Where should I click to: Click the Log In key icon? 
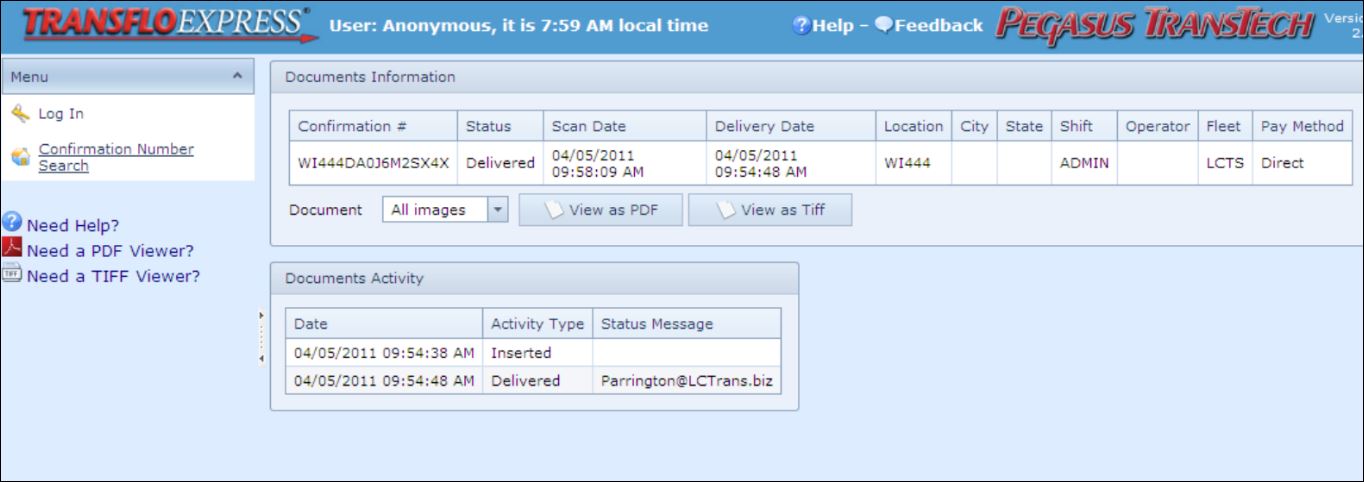(19, 114)
